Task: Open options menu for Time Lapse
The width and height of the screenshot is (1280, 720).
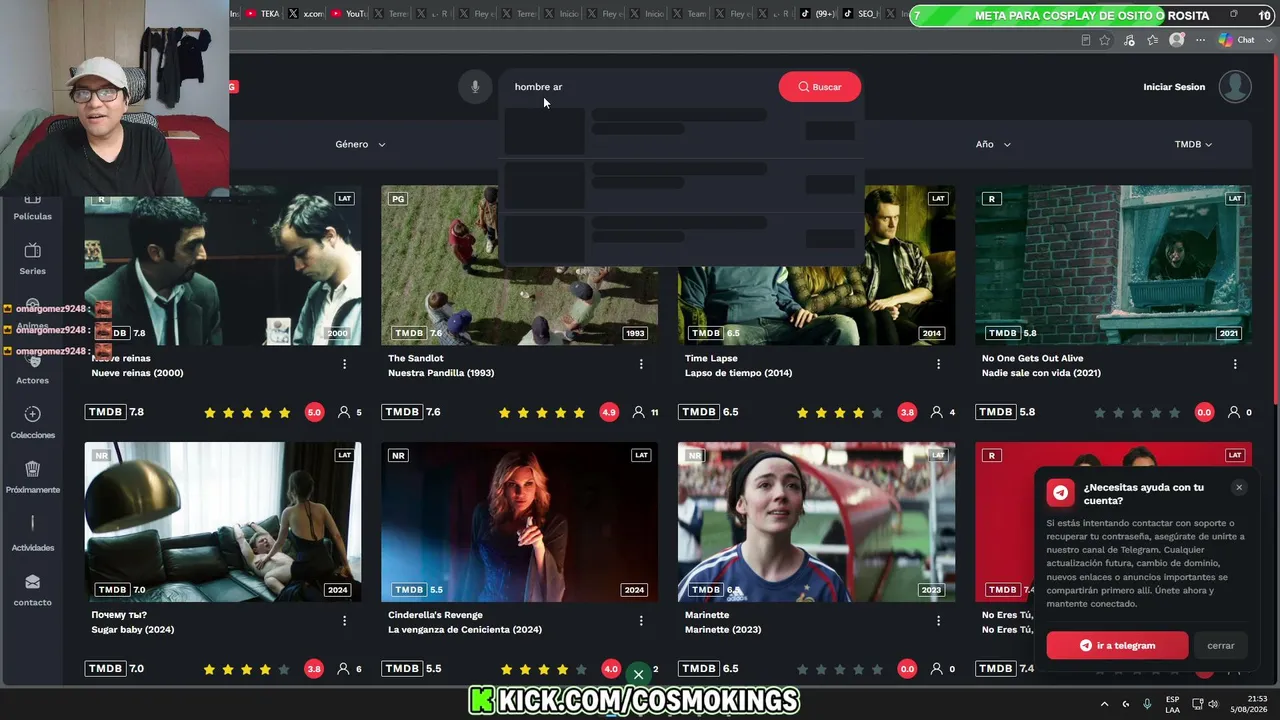Action: (938, 365)
